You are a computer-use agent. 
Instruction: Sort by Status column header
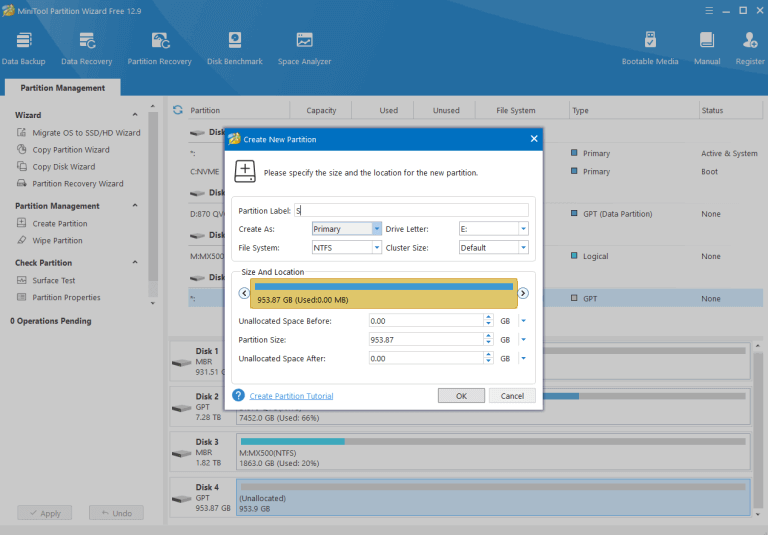pos(730,110)
